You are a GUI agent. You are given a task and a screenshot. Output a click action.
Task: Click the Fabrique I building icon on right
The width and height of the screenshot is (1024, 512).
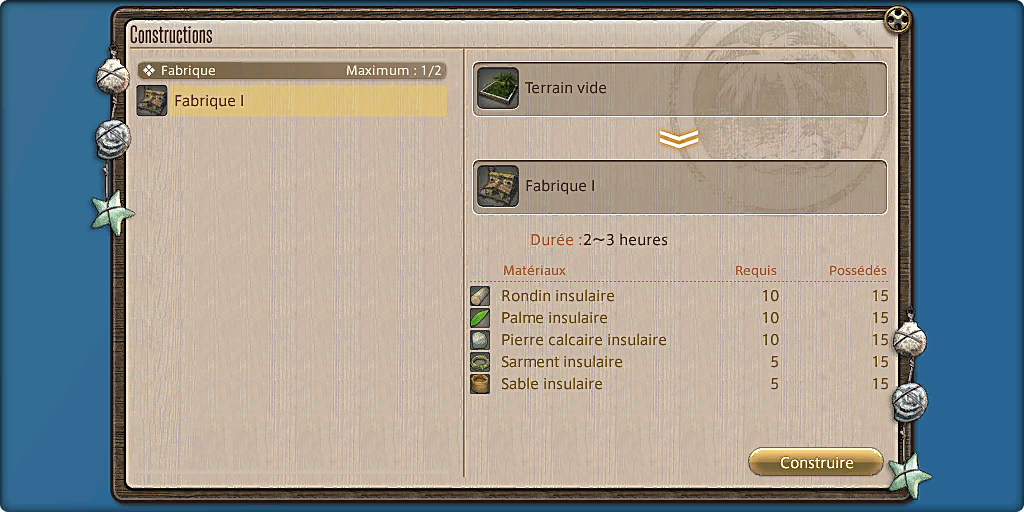pos(498,186)
